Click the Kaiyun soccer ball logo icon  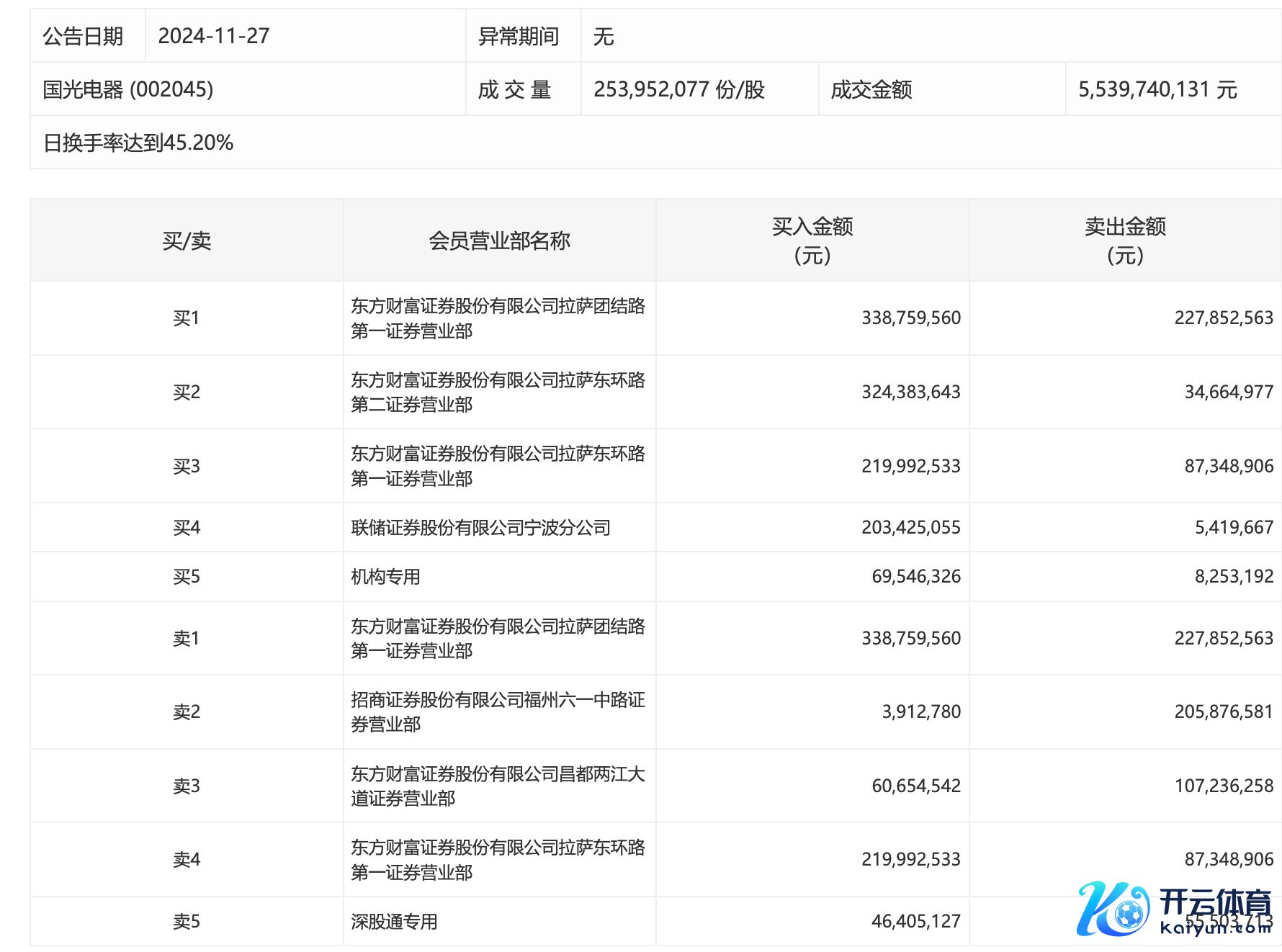pos(1113,909)
